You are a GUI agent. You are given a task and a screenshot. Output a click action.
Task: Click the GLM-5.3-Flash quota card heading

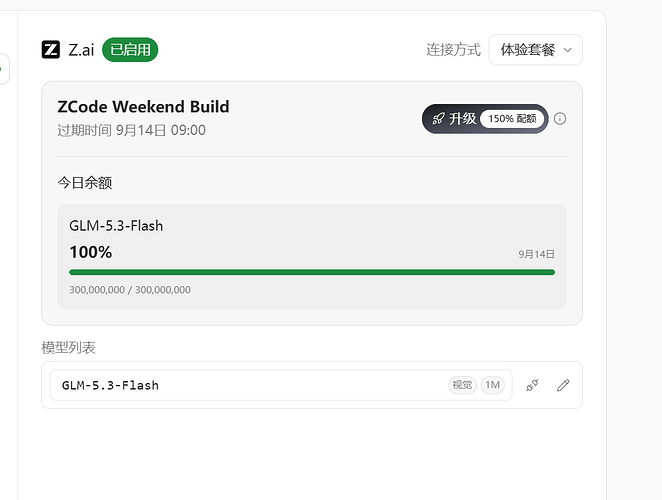click(116, 226)
